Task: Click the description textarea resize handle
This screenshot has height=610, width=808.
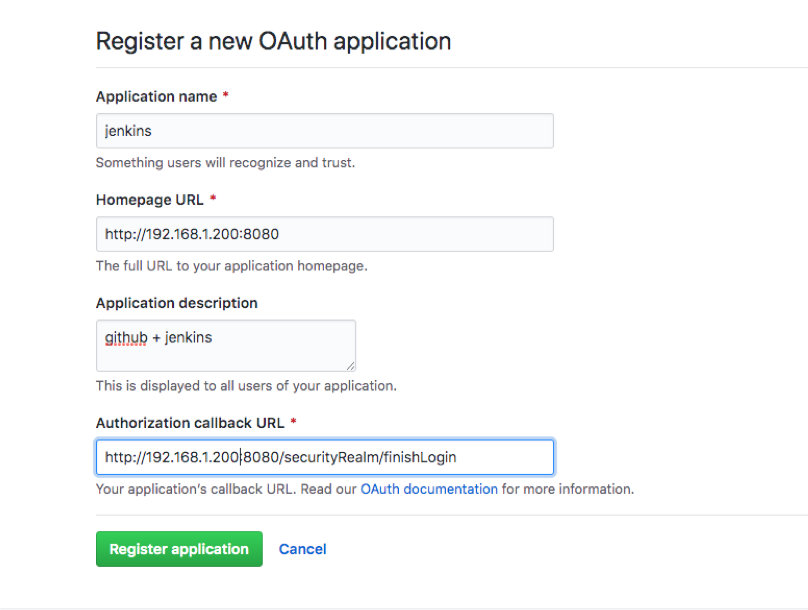Action: point(350,366)
